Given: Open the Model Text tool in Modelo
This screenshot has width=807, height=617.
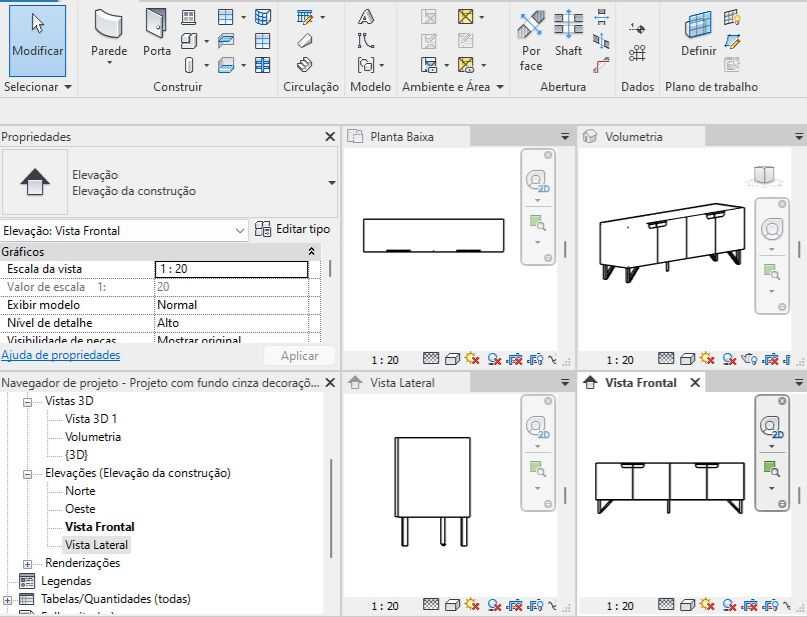Looking at the screenshot, I should click(x=365, y=17).
